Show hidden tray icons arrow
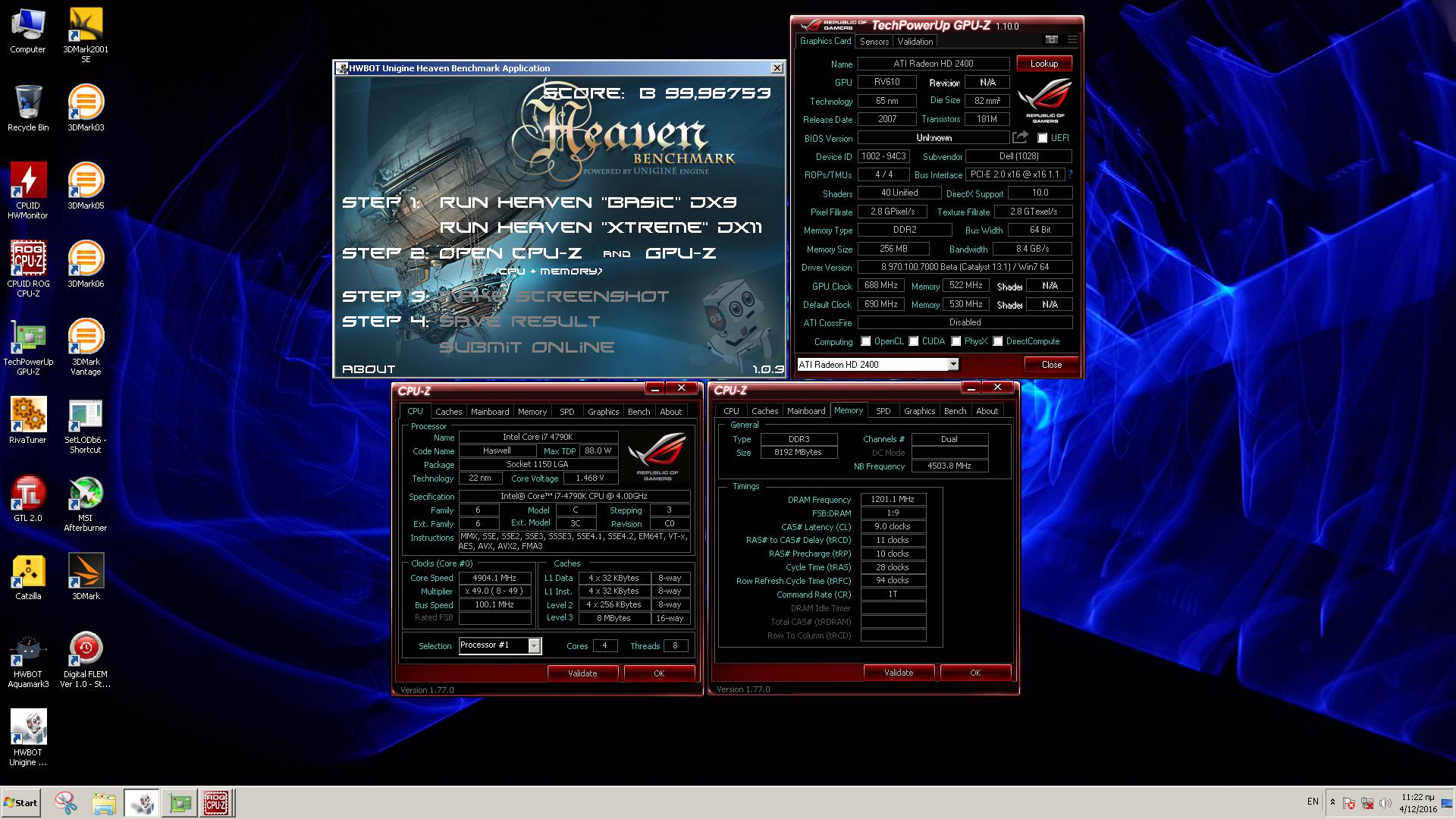Image resolution: width=1456 pixels, height=819 pixels. pyautogui.click(x=1332, y=802)
